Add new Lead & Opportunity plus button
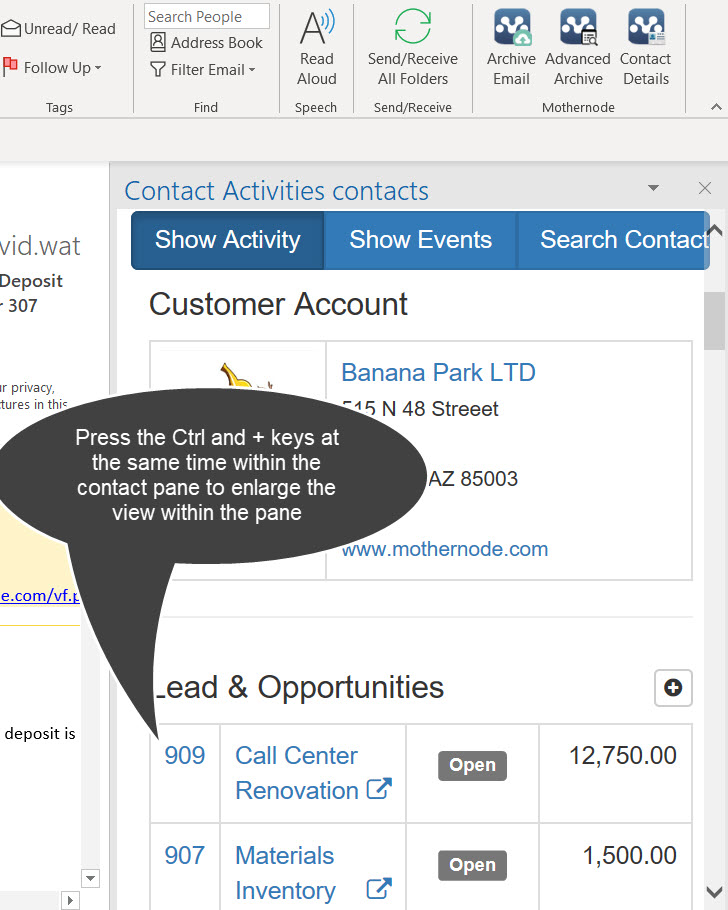Screen dimensions: 728x910 click(673, 688)
